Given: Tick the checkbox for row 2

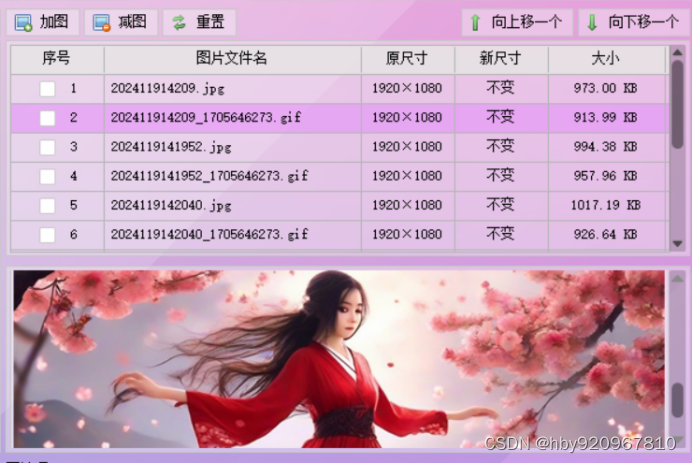Looking at the screenshot, I should point(47,118).
